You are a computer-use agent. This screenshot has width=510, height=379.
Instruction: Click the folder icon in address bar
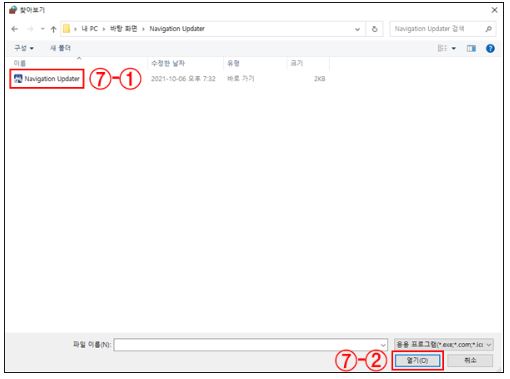(x=66, y=29)
